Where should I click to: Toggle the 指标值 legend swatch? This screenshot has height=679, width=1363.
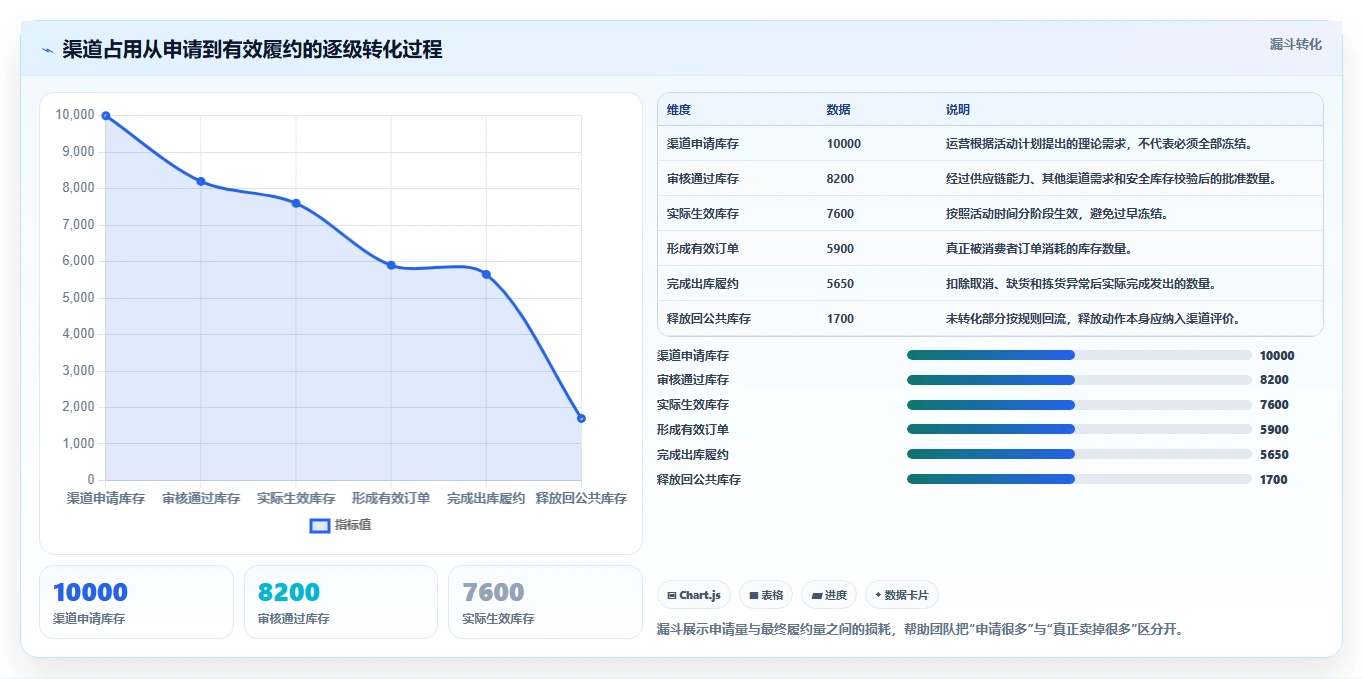(x=320, y=525)
